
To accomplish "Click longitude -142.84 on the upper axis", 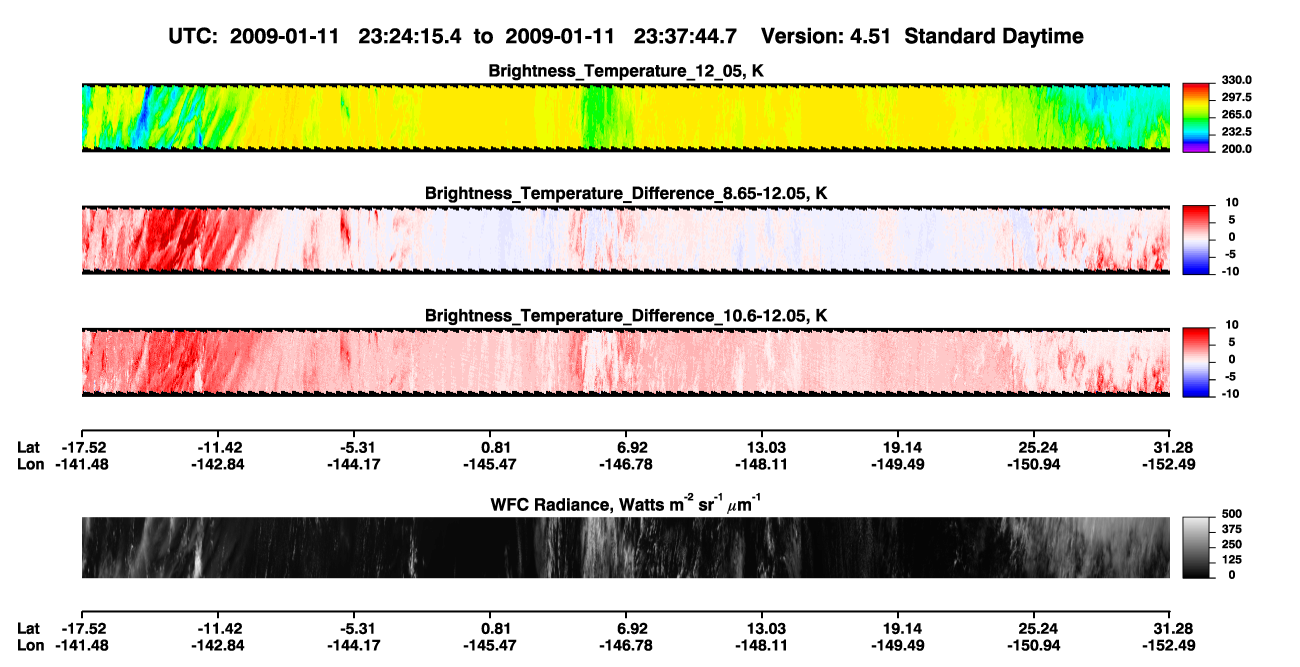I will pyautogui.click(x=218, y=464).
